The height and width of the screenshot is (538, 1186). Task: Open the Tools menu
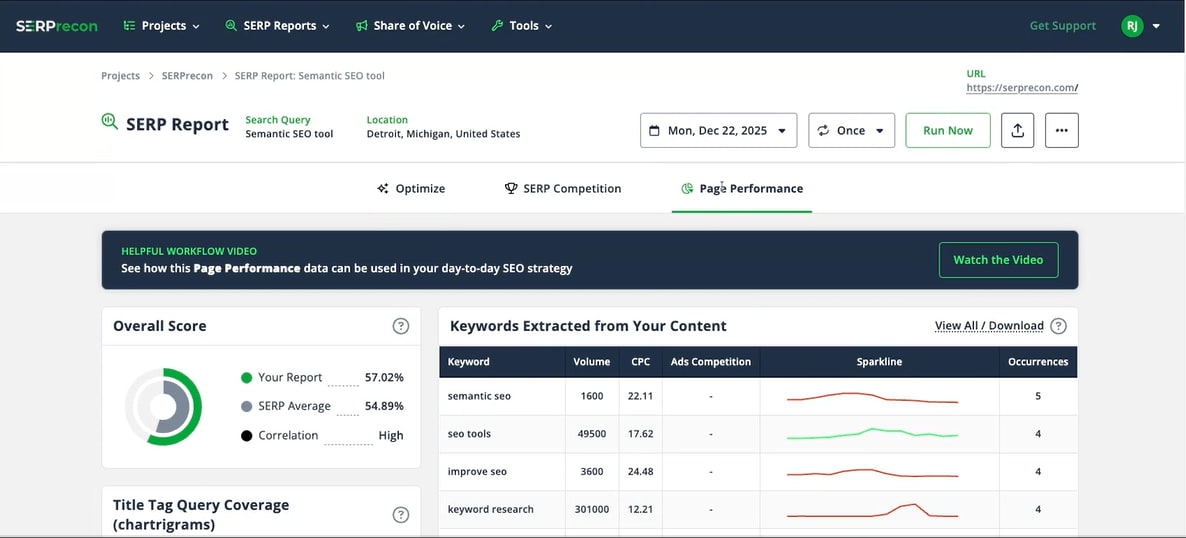point(521,26)
